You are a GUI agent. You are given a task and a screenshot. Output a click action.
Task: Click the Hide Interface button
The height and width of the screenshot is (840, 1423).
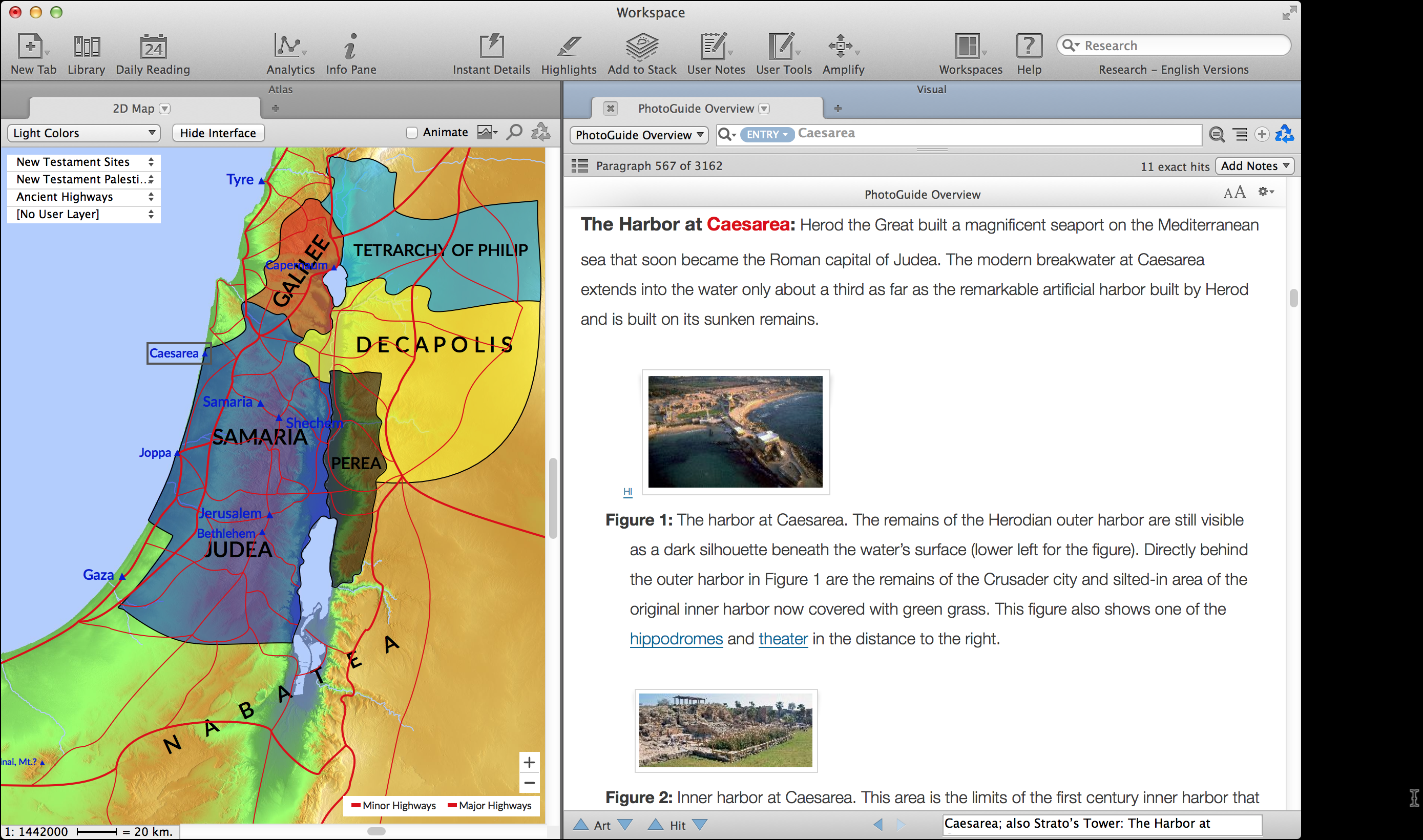pos(218,133)
